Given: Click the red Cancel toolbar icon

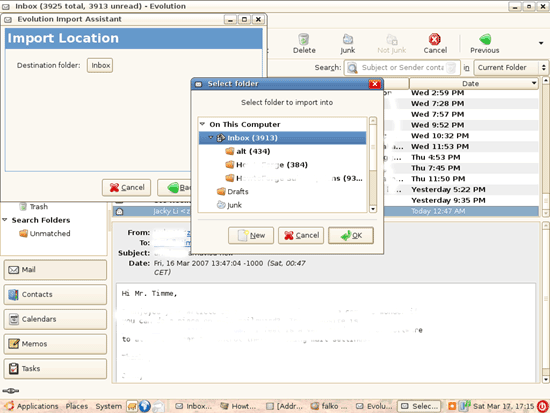Looking at the screenshot, I should pos(435,44).
